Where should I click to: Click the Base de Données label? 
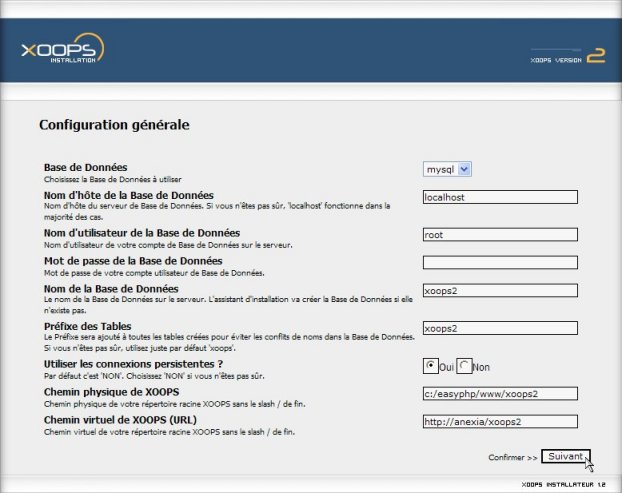click(x=86, y=167)
